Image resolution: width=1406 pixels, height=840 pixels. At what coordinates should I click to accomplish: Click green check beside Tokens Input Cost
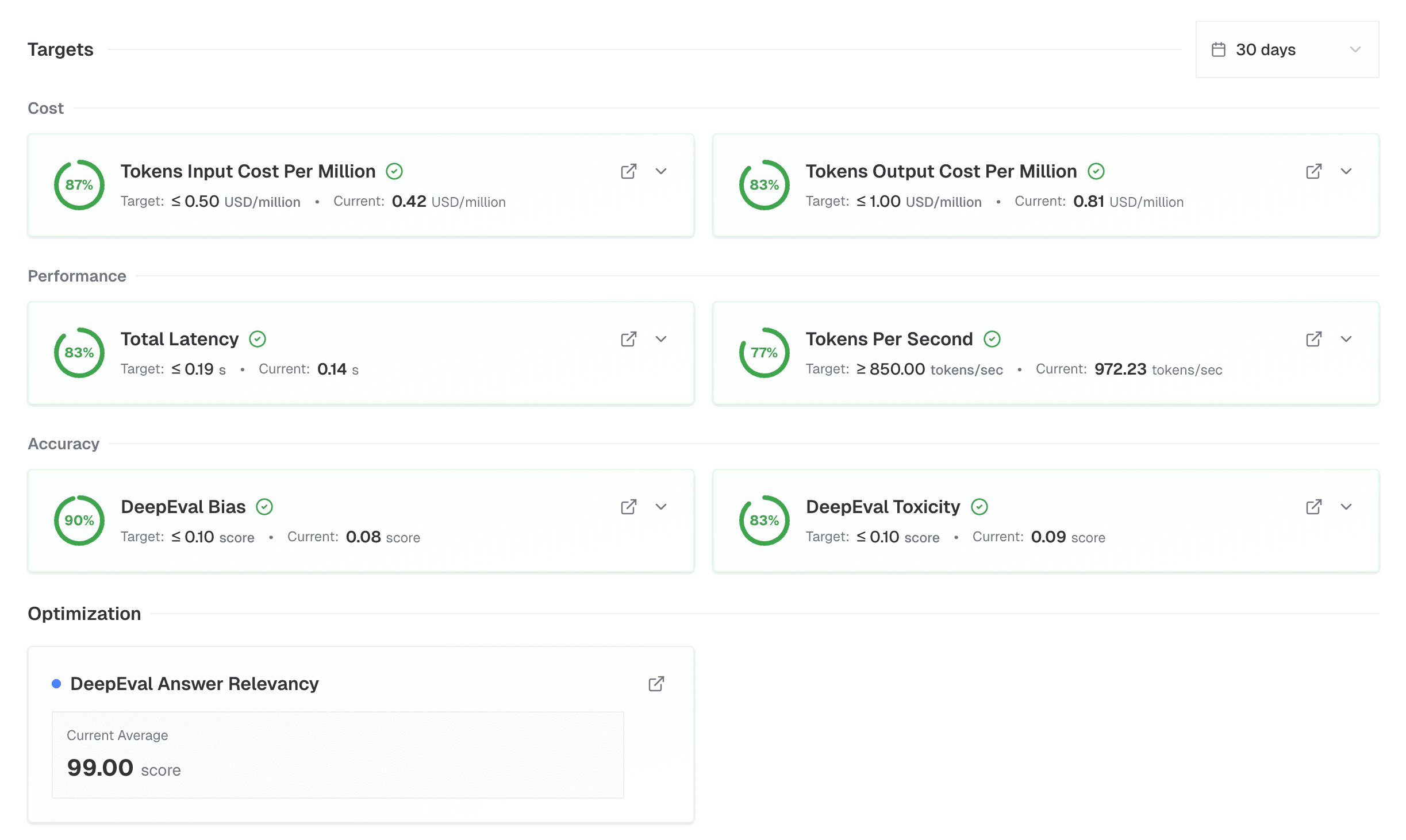point(394,171)
